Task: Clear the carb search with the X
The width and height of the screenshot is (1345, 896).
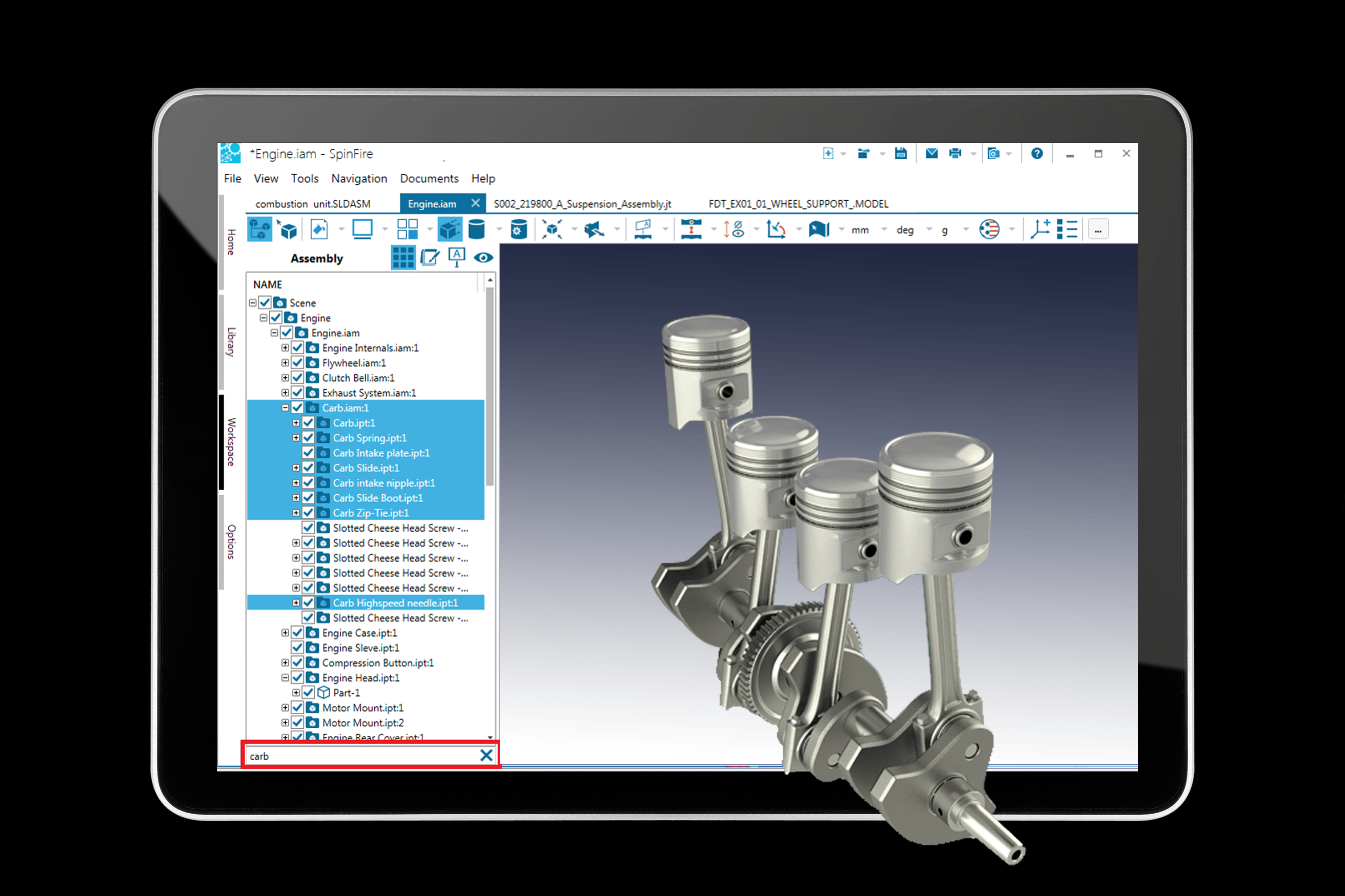Action: pyautogui.click(x=486, y=755)
